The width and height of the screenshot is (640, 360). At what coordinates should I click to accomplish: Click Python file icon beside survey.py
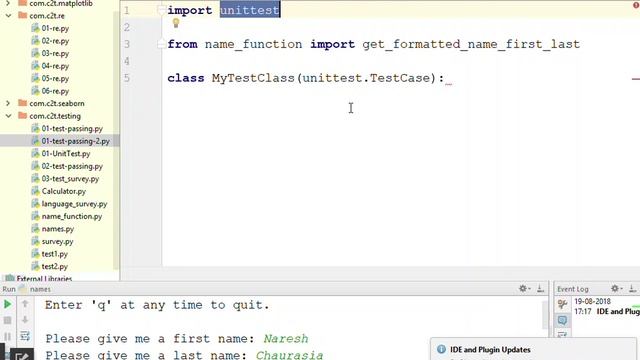coord(36,241)
